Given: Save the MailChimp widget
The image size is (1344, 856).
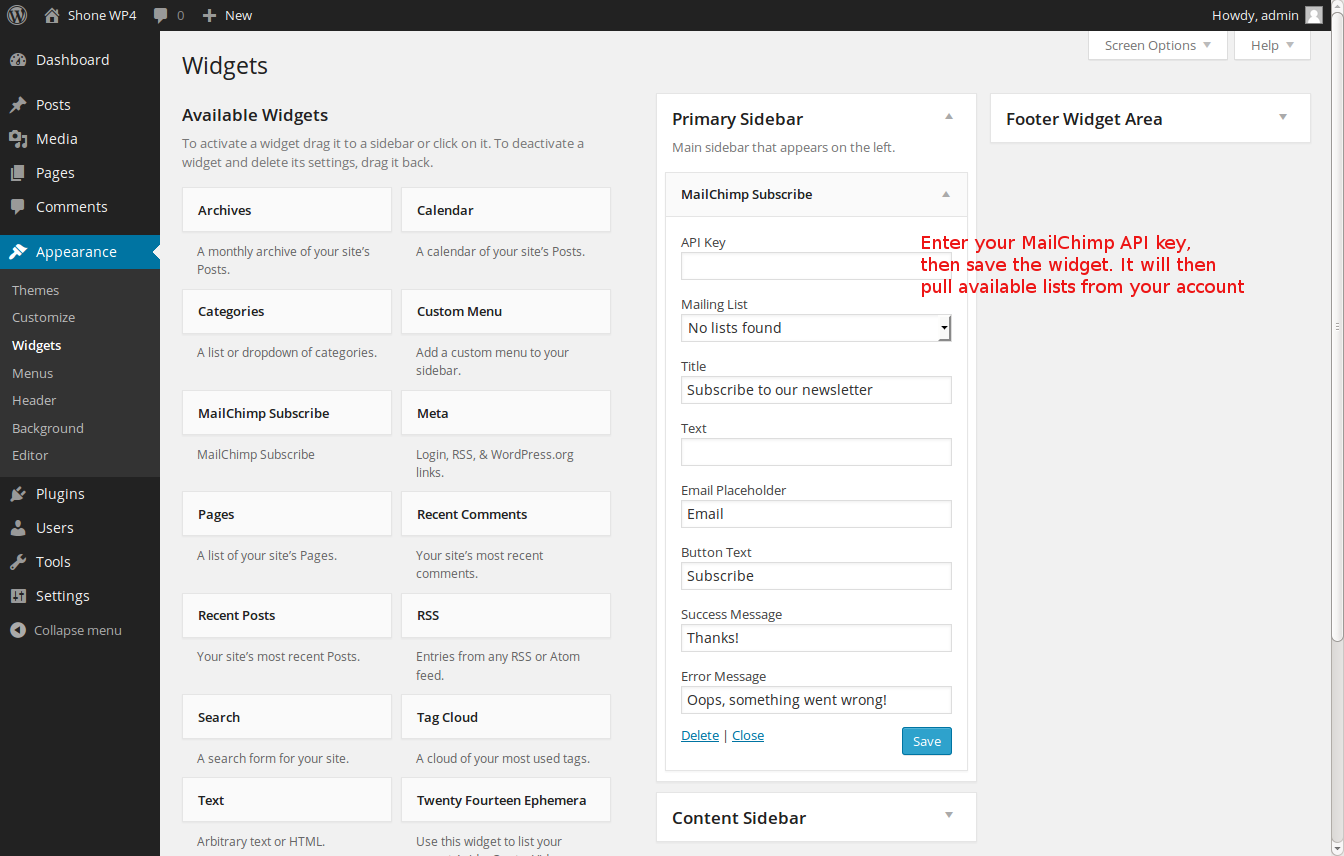Looking at the screenshot, I should [x=927, y=741].
